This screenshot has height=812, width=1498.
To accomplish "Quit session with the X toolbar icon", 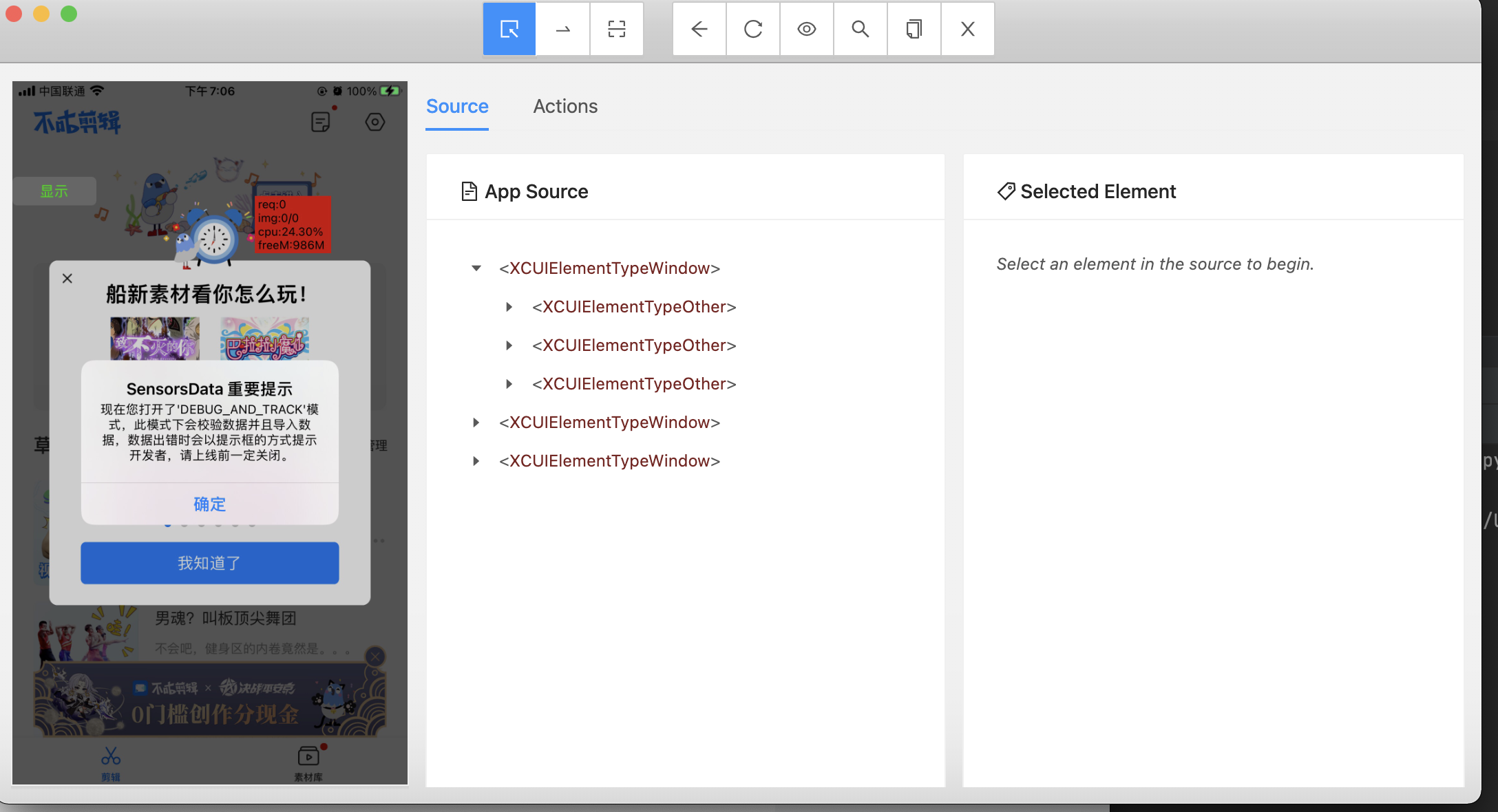I will pyautogui.click(x=968, y=29).
